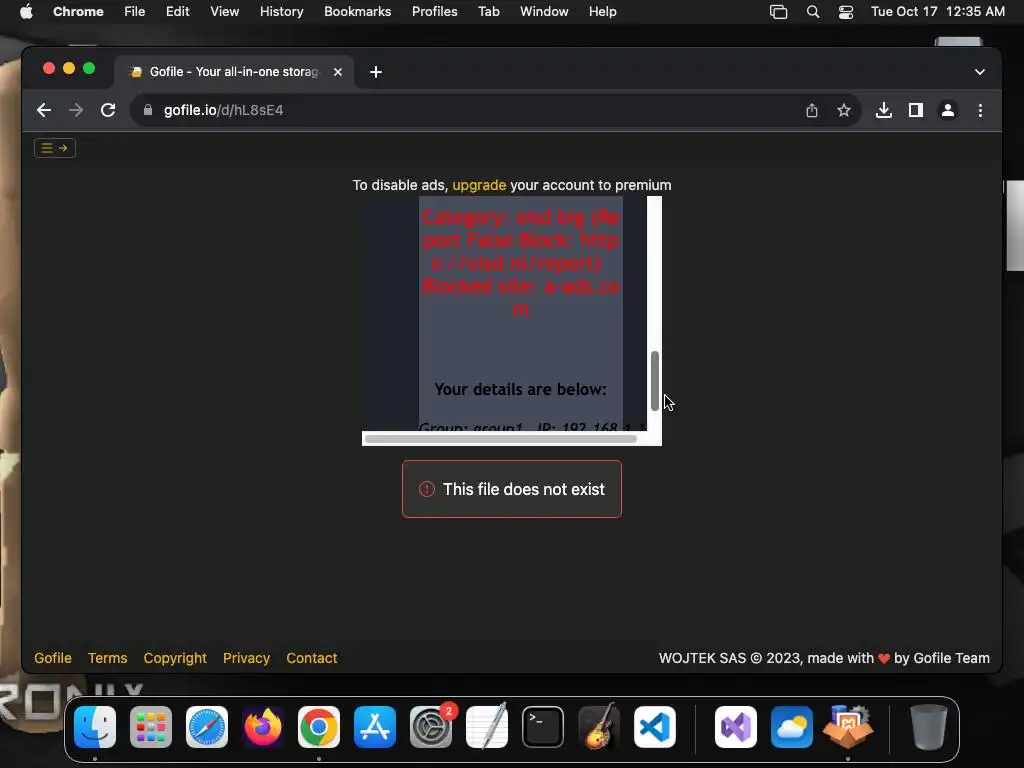Launch GarageBand from the Dock

[x=599, y=727]
